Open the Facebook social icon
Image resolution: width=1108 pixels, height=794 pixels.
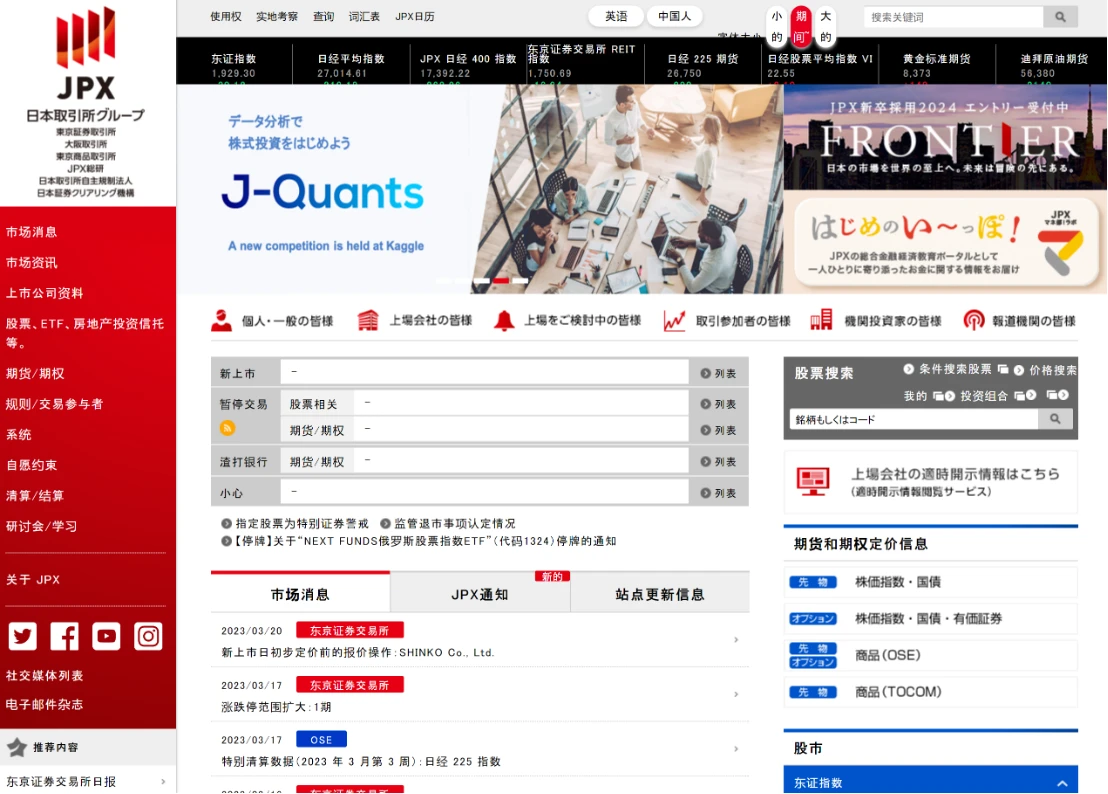pos(64,636)
